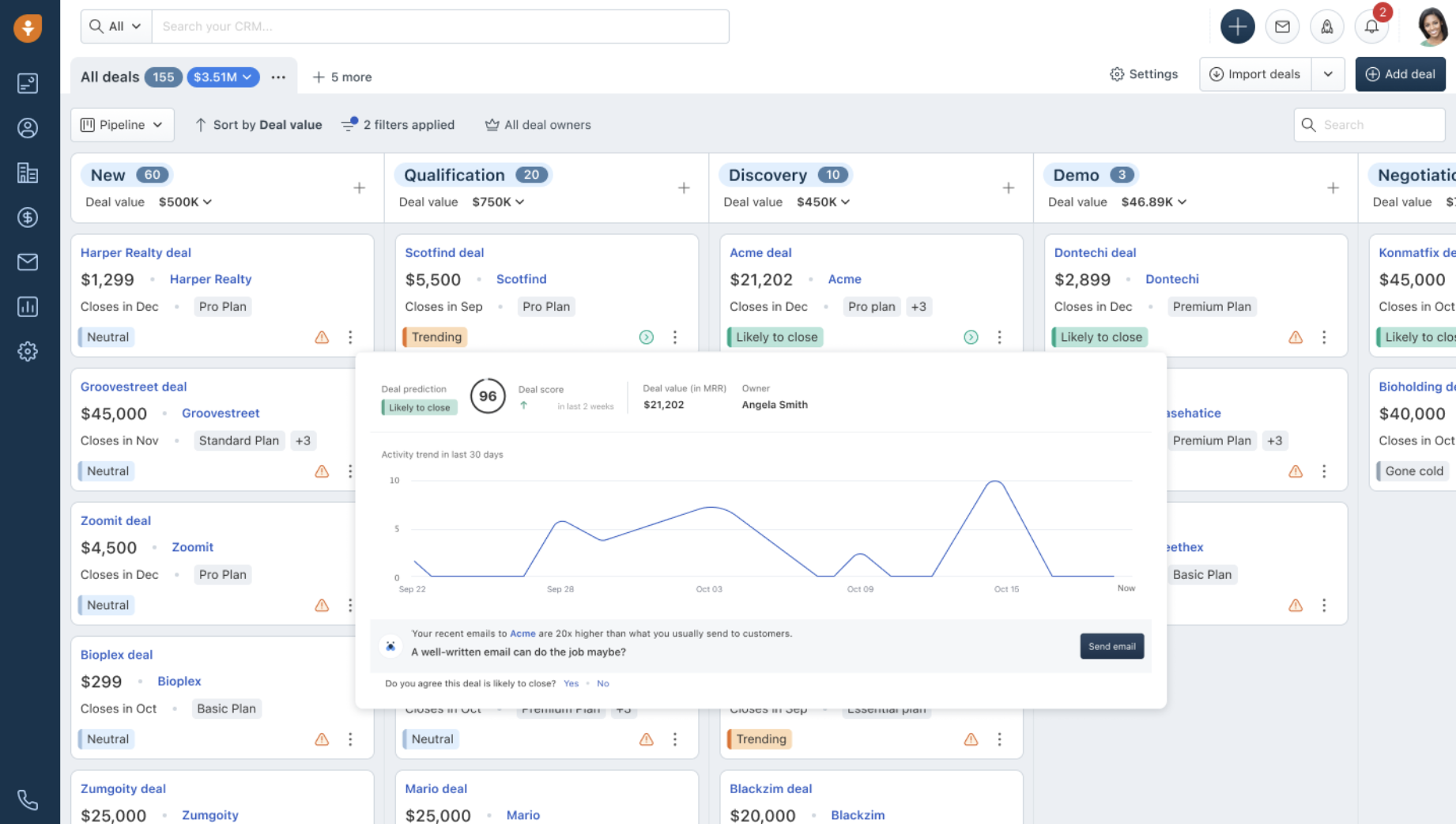Viewport: 1456px width, 824px height.
Task: Open the Contacts icon in the left sidebar
Action: pos(28,127)
